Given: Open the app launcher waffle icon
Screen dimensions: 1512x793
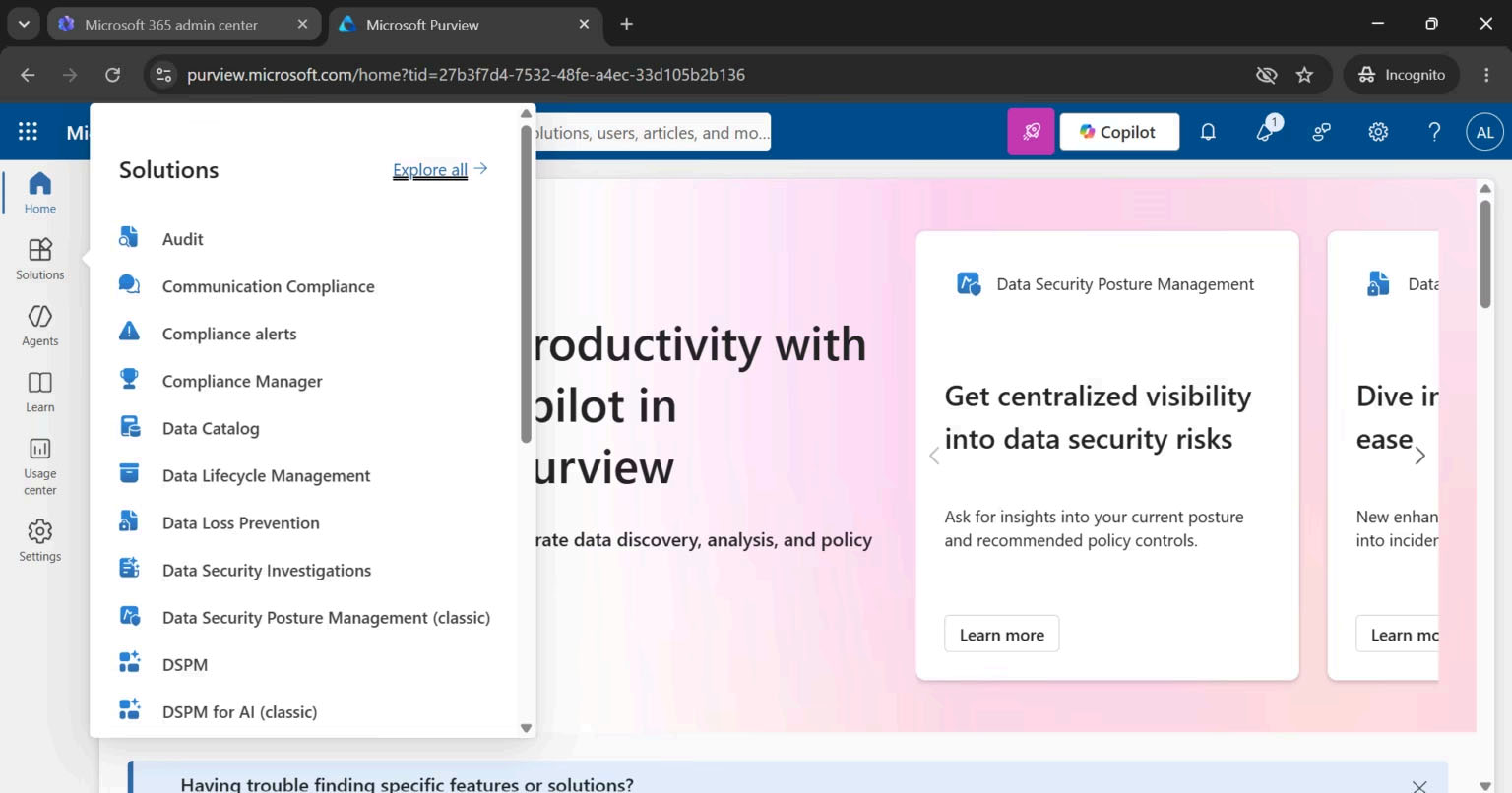Looking at the screenshot, I should (x=28, y=132).
